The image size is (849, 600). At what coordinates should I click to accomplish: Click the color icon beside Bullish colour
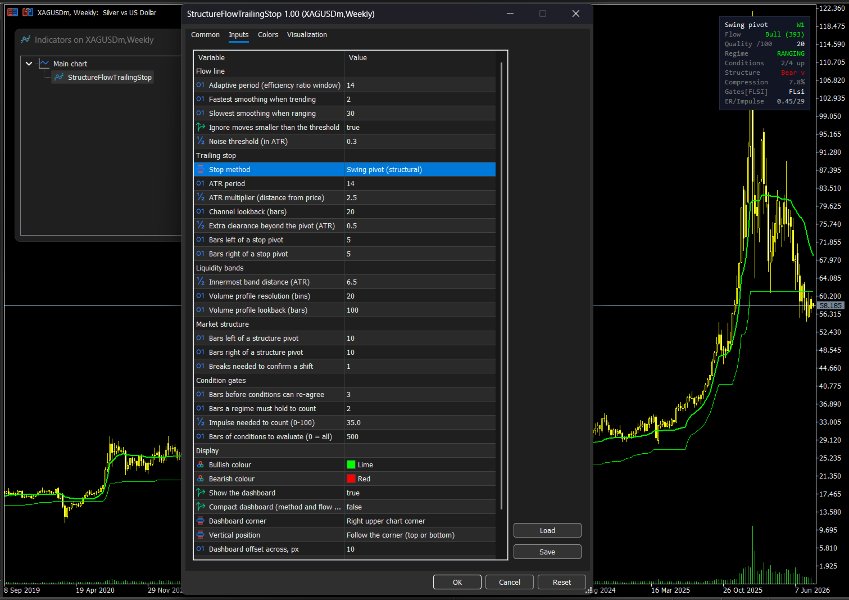pyautogui.click(x=201, y=465)
